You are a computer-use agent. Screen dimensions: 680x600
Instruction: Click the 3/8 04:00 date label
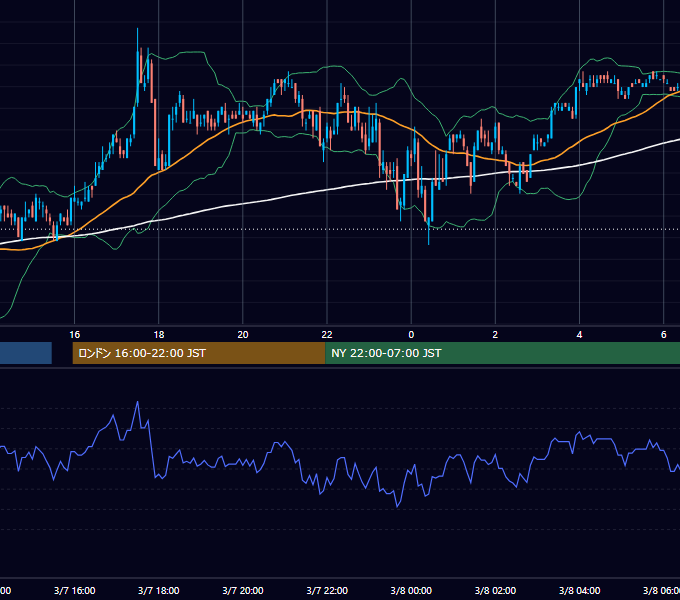pyautogui.click(x=579, y=590)
